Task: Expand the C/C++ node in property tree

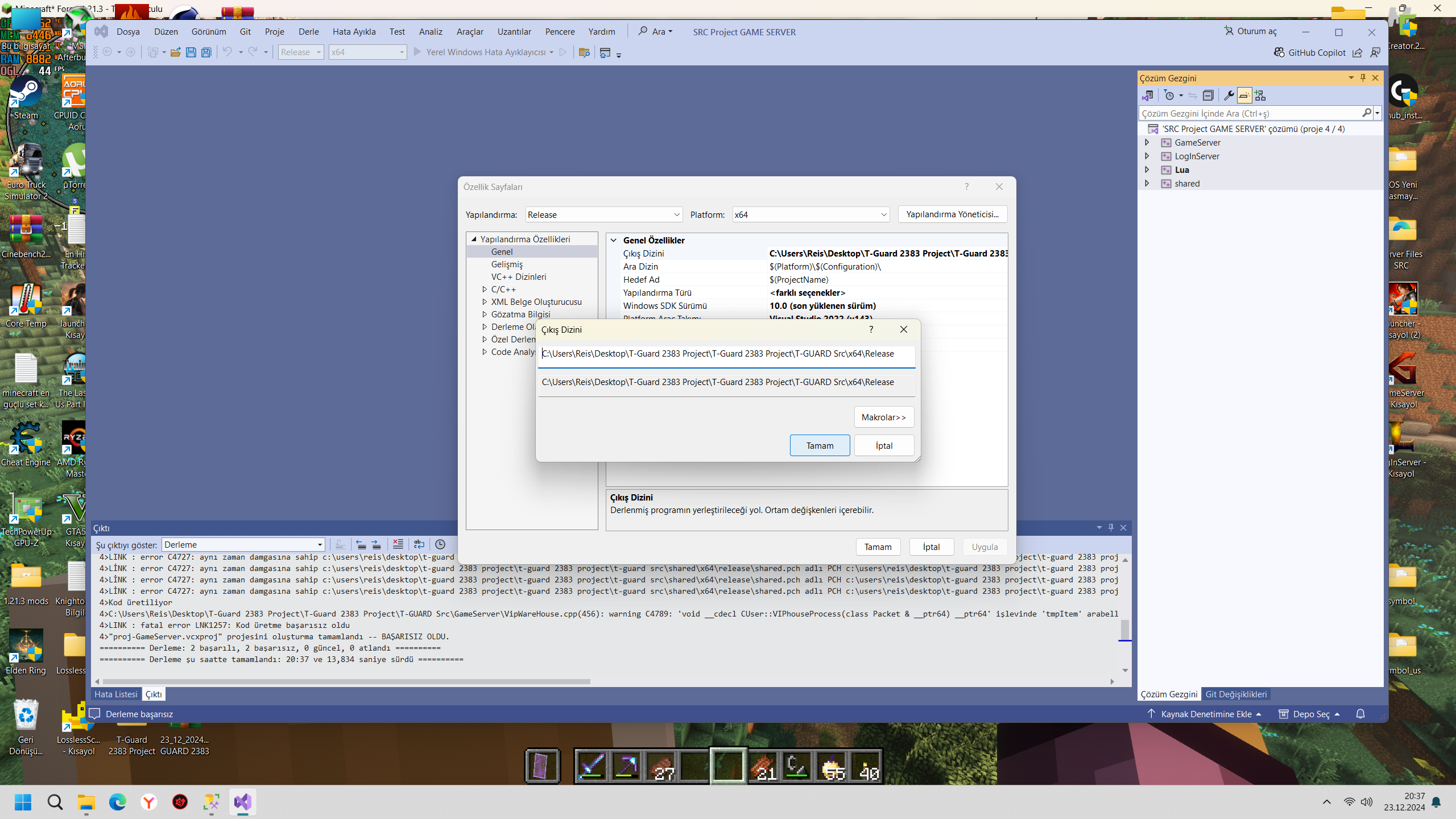Action: pos(485,289)
